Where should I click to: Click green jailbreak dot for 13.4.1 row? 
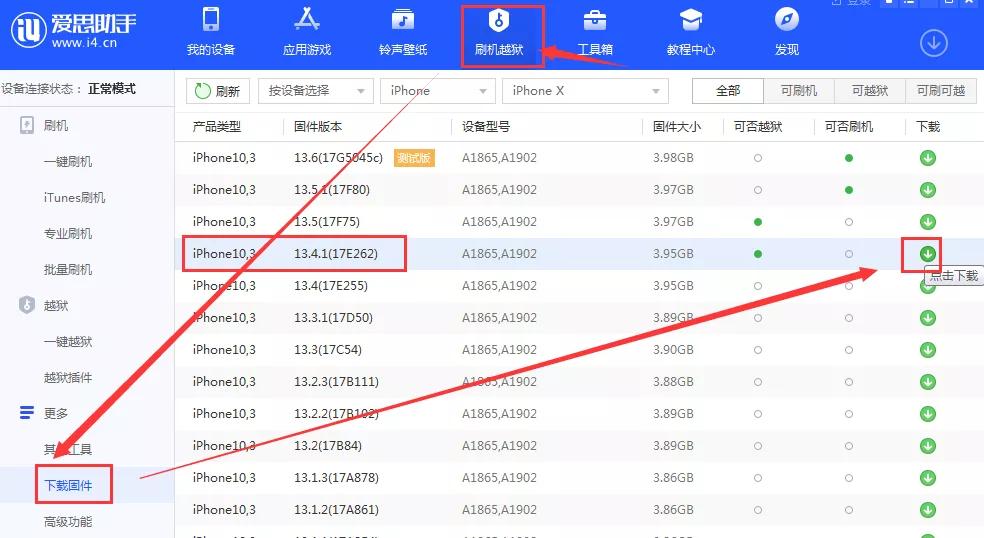click(758, 254)
